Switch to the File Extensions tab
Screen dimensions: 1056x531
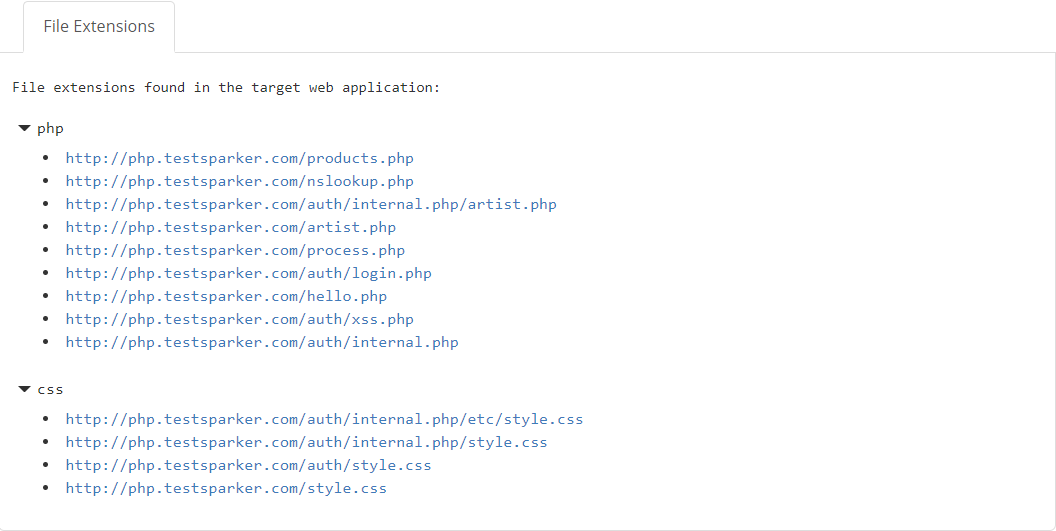[99, 27]
